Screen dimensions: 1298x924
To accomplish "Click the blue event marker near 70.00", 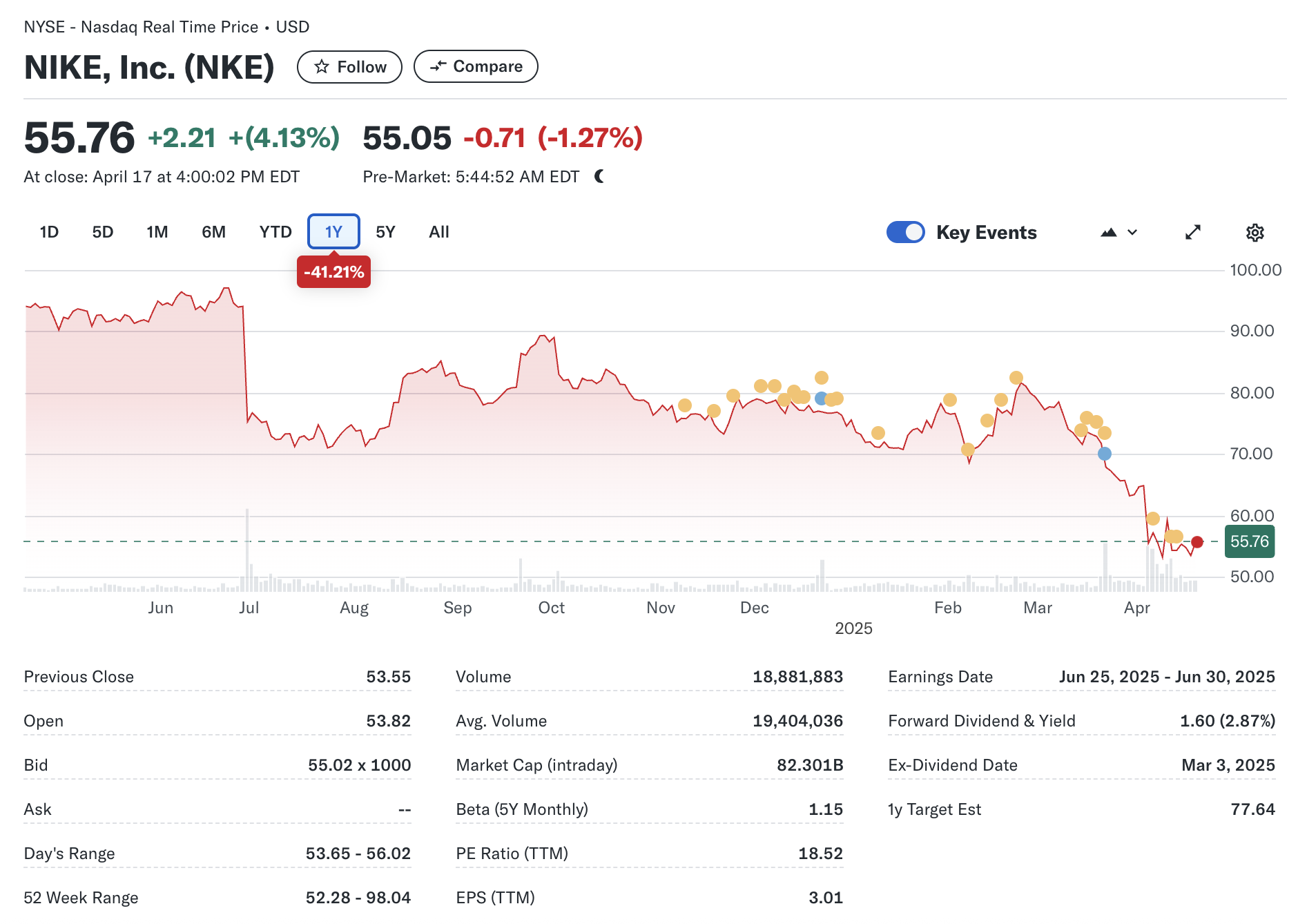I will (1105, 454).
